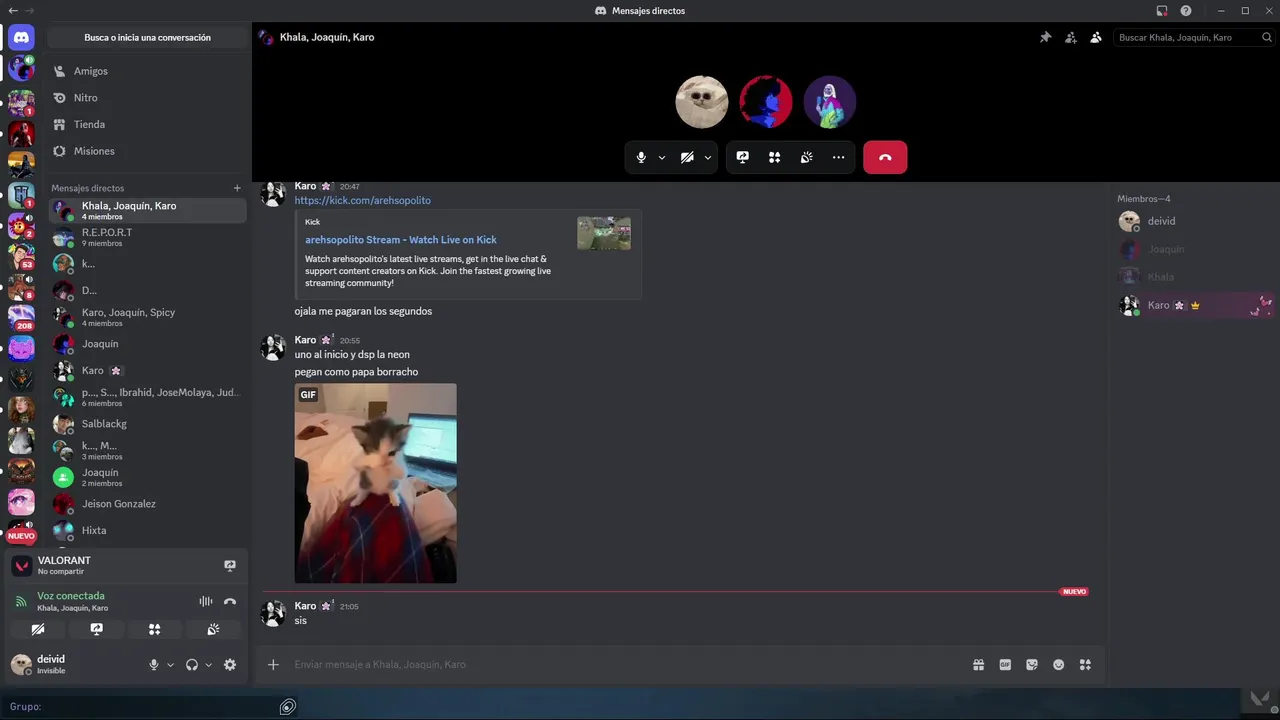The image size is (1280, 720).
Task: Open soundboard in call controls
Action: pyautogui.click(x=806, y=157)
